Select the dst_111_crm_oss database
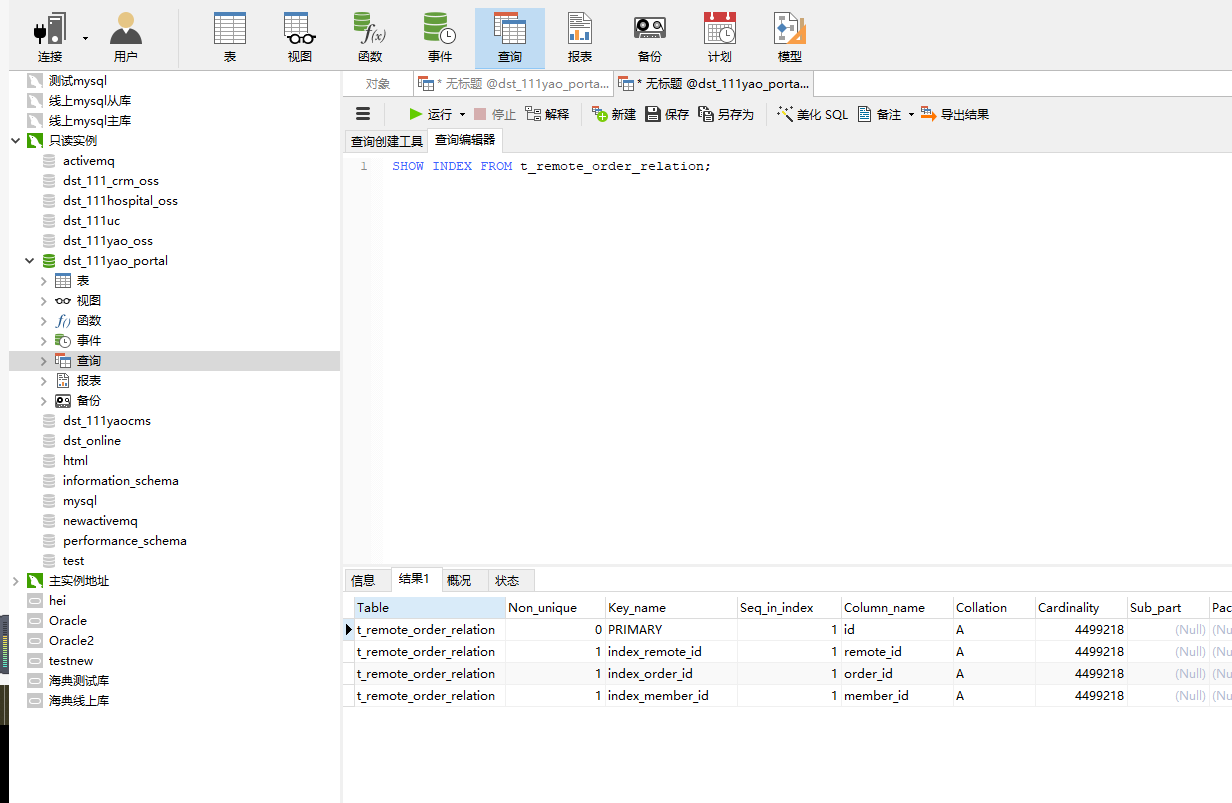The width and height of the screenshot is (1232, 803). click(x=111, y=181)
